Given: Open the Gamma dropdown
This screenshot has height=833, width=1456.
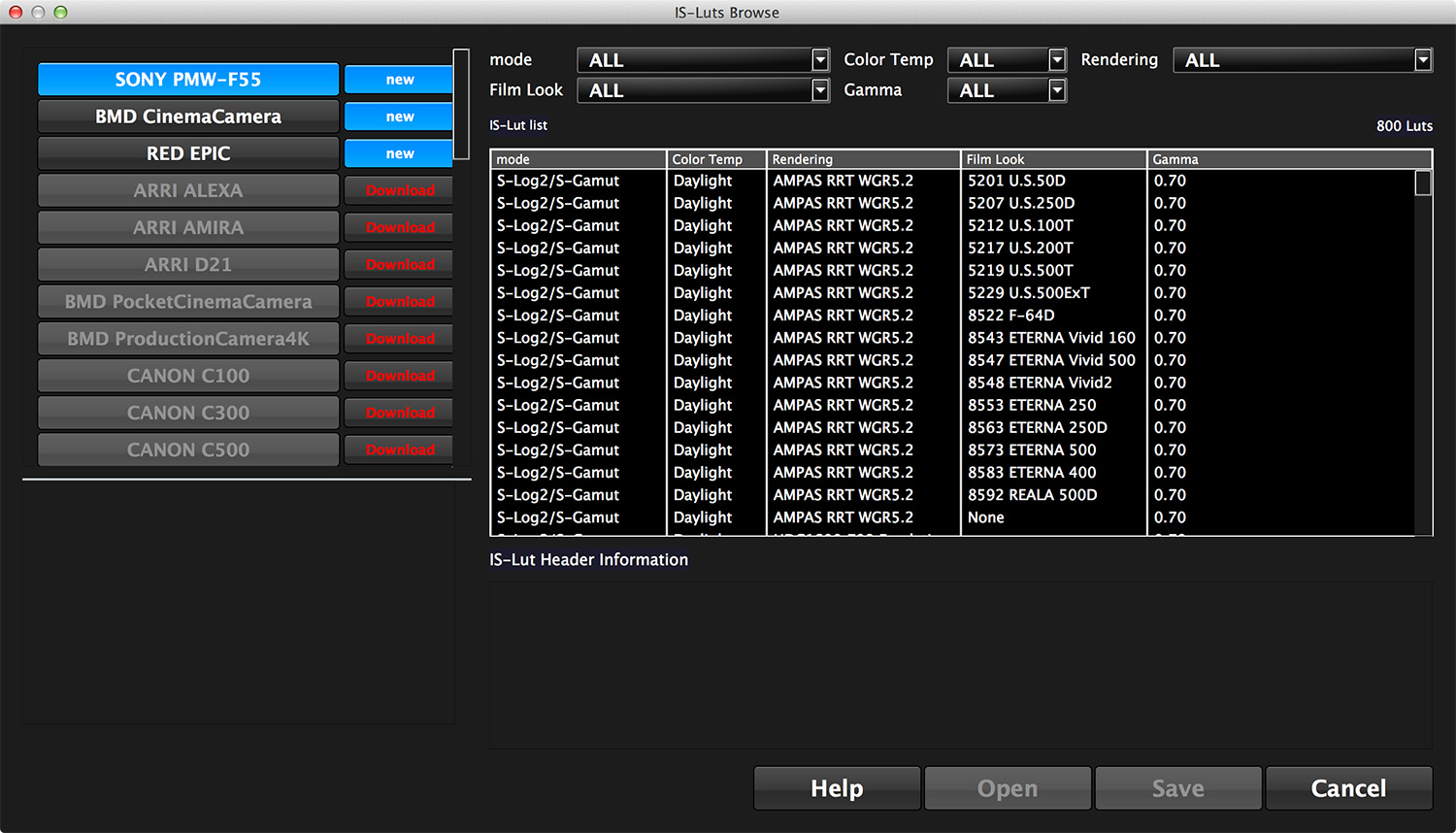Looking at the screenshot, I should (1007, 90).
